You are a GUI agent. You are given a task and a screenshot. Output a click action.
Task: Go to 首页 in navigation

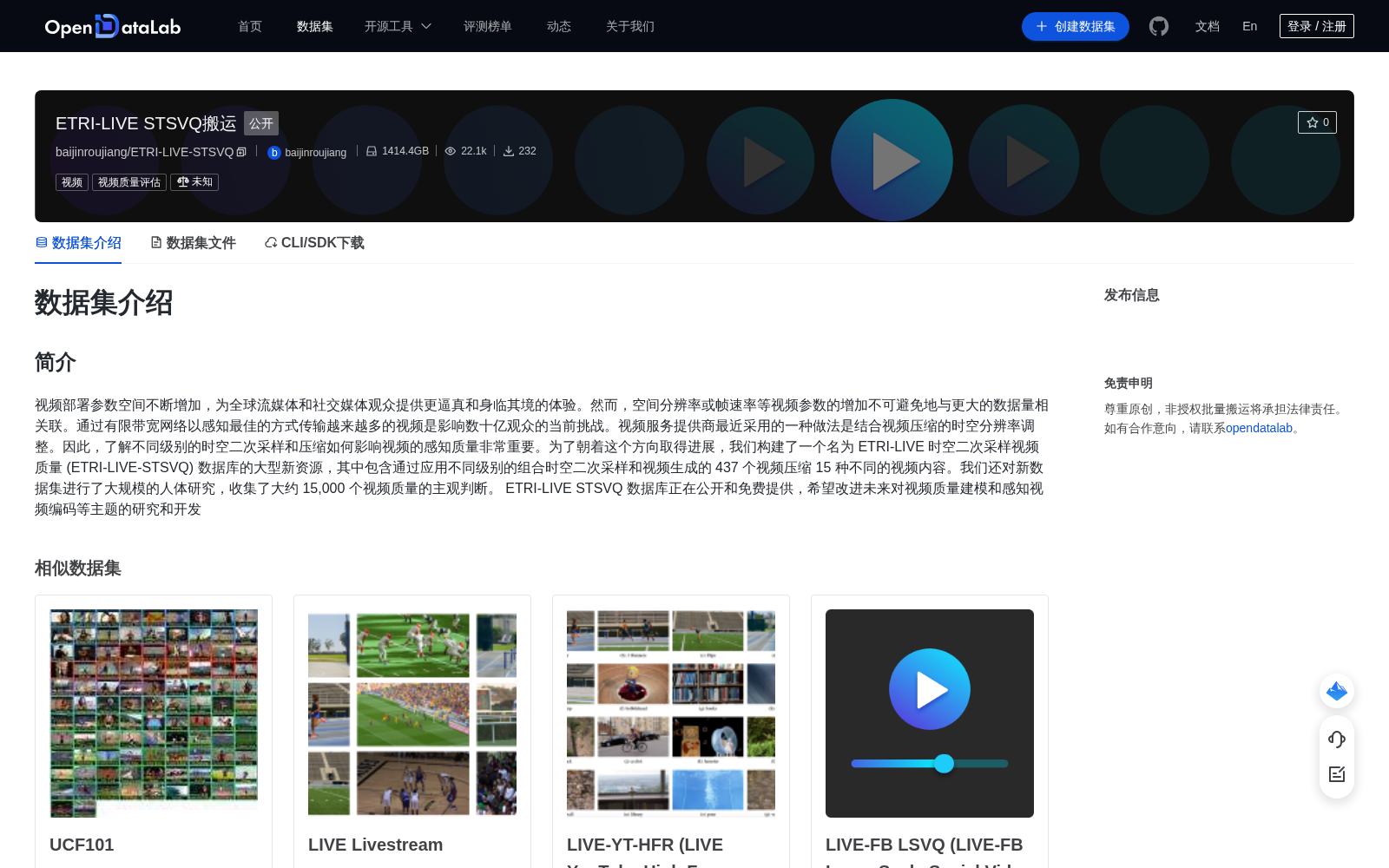(x=250, y=26)
